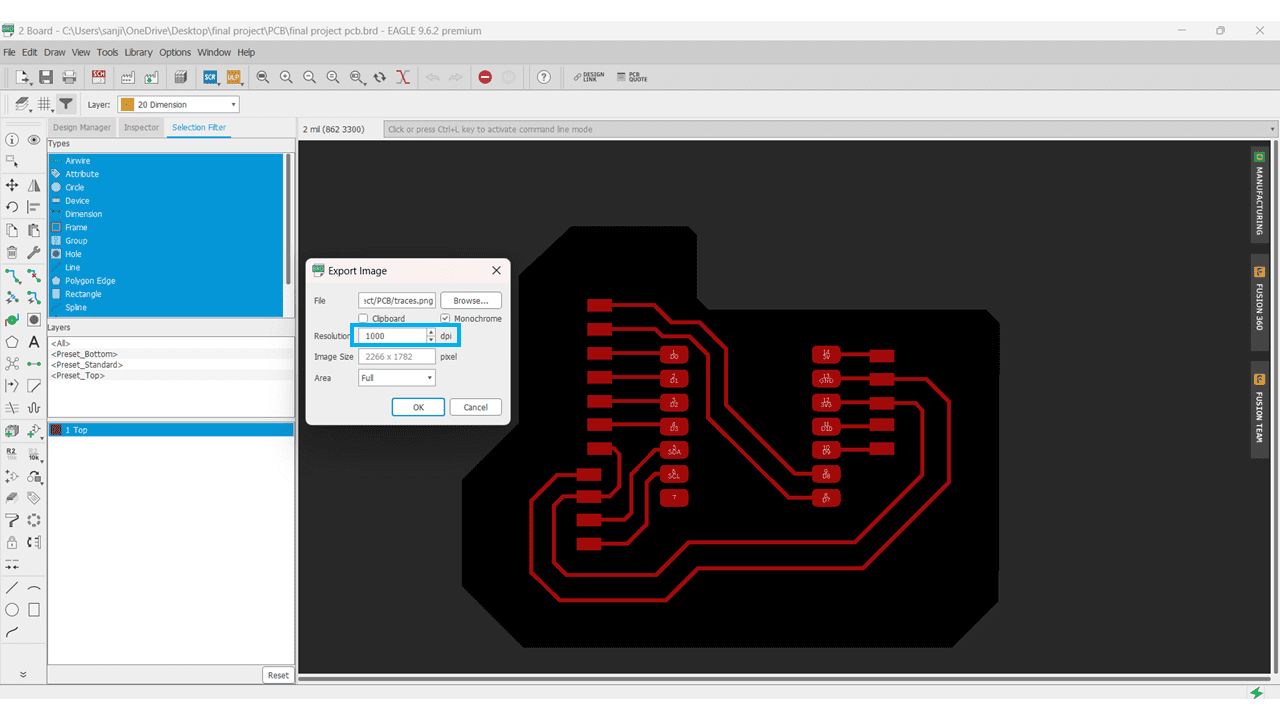Click the Print icon in toolbar
Image resolution: width=1280 pixels, height=720 pixels.
click(x=69, y=77)
